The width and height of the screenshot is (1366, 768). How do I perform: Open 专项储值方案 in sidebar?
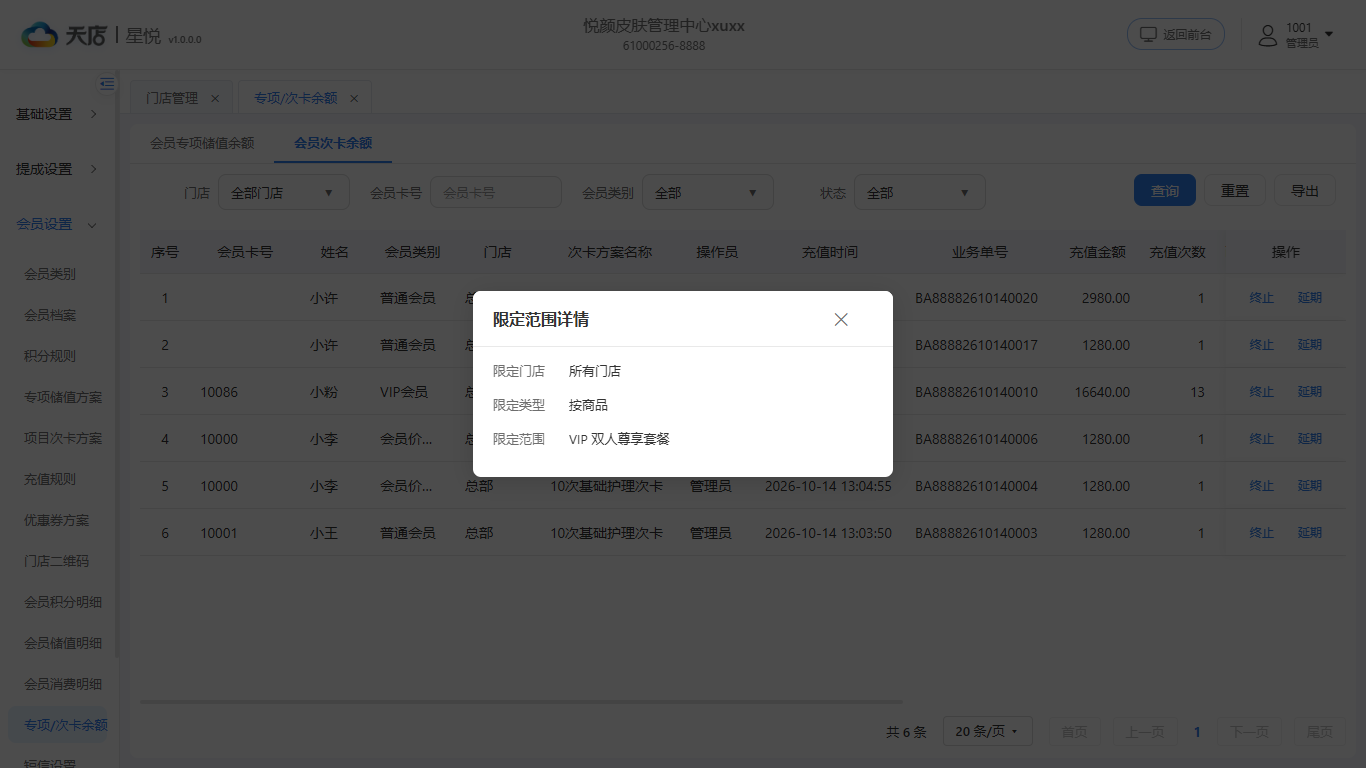tap(63, 397)
